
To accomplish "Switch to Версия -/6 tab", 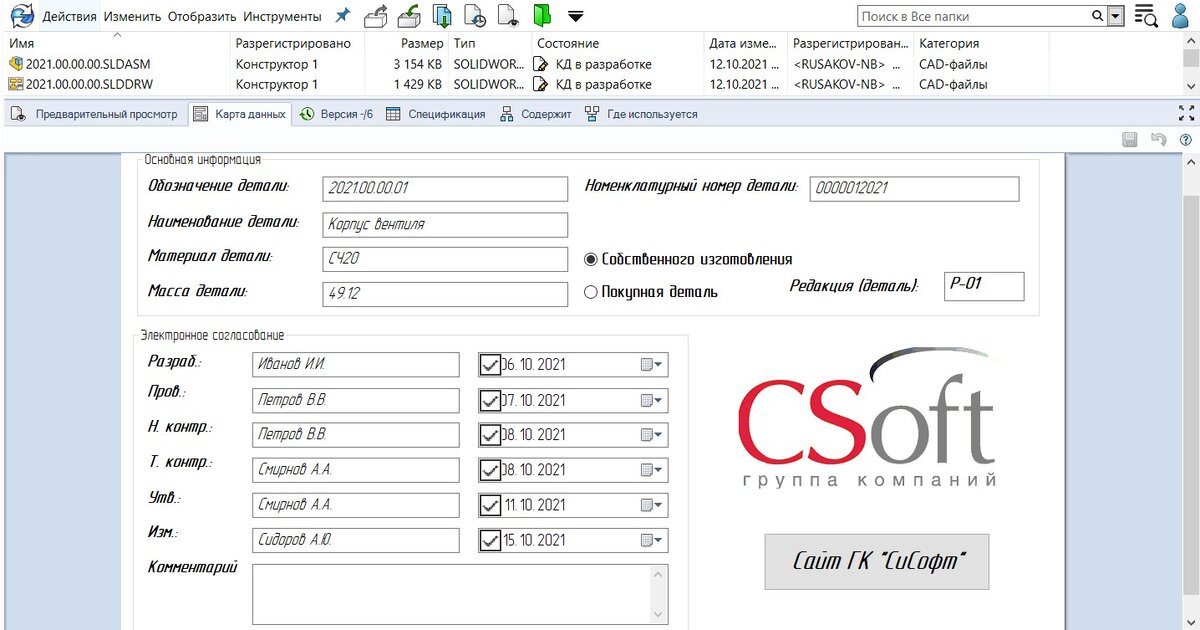I will pos(336,114).
